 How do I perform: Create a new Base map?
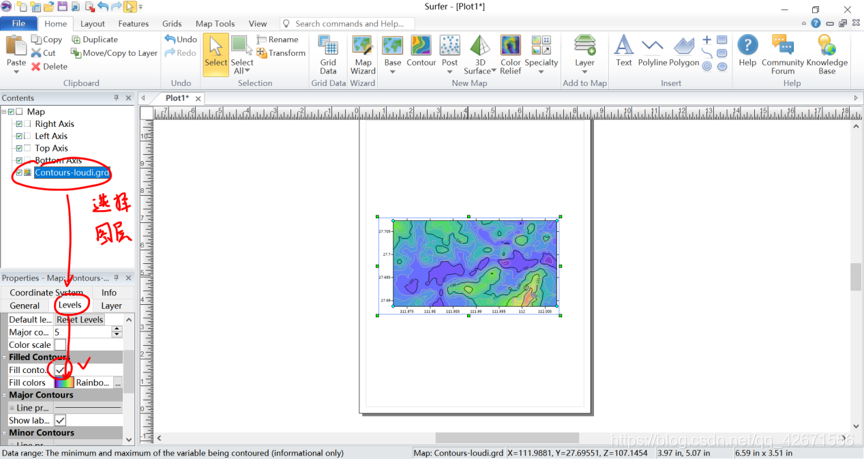pos(392,51)
